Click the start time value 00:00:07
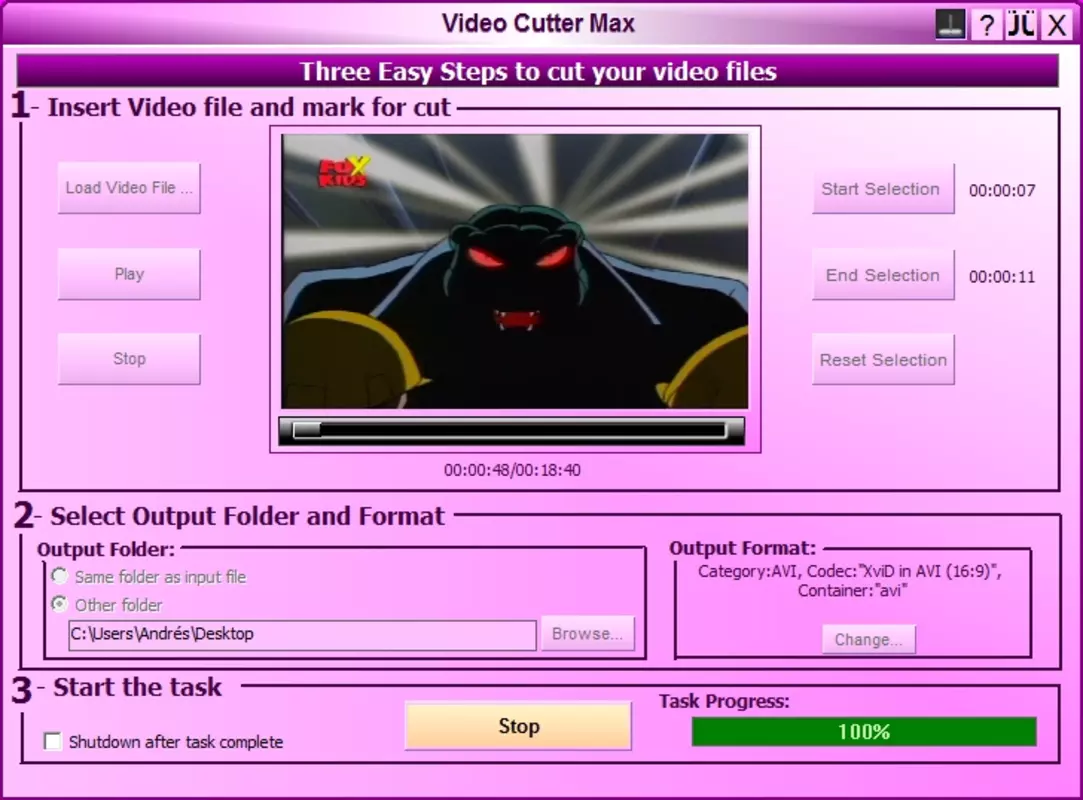This screenshot has width=1083, height=800. 1001,191
